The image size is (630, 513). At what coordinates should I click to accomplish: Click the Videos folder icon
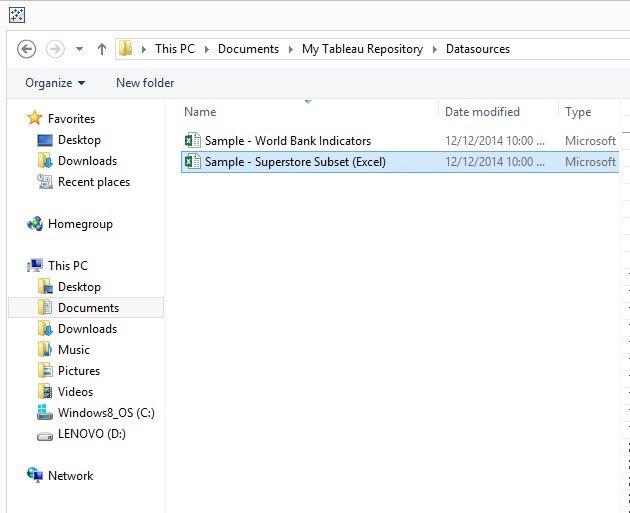[45, 391]
